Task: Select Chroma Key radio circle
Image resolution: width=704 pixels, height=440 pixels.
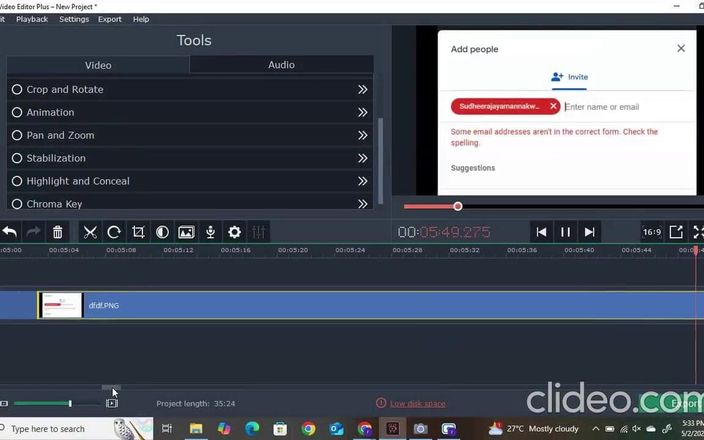Action: (x=17, y=204)
